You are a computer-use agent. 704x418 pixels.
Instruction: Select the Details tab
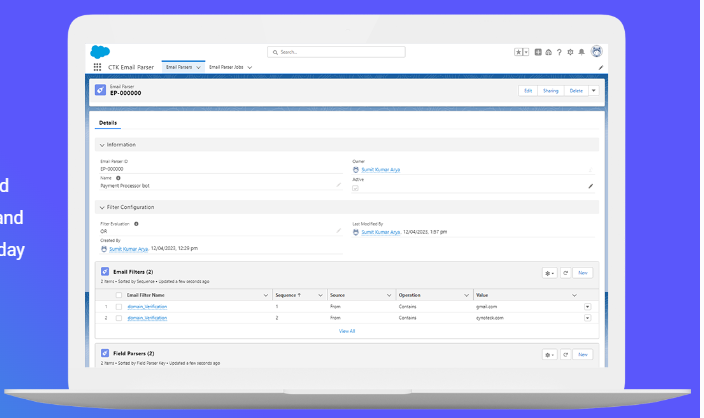pyautogui.click(x=107, y=123)
